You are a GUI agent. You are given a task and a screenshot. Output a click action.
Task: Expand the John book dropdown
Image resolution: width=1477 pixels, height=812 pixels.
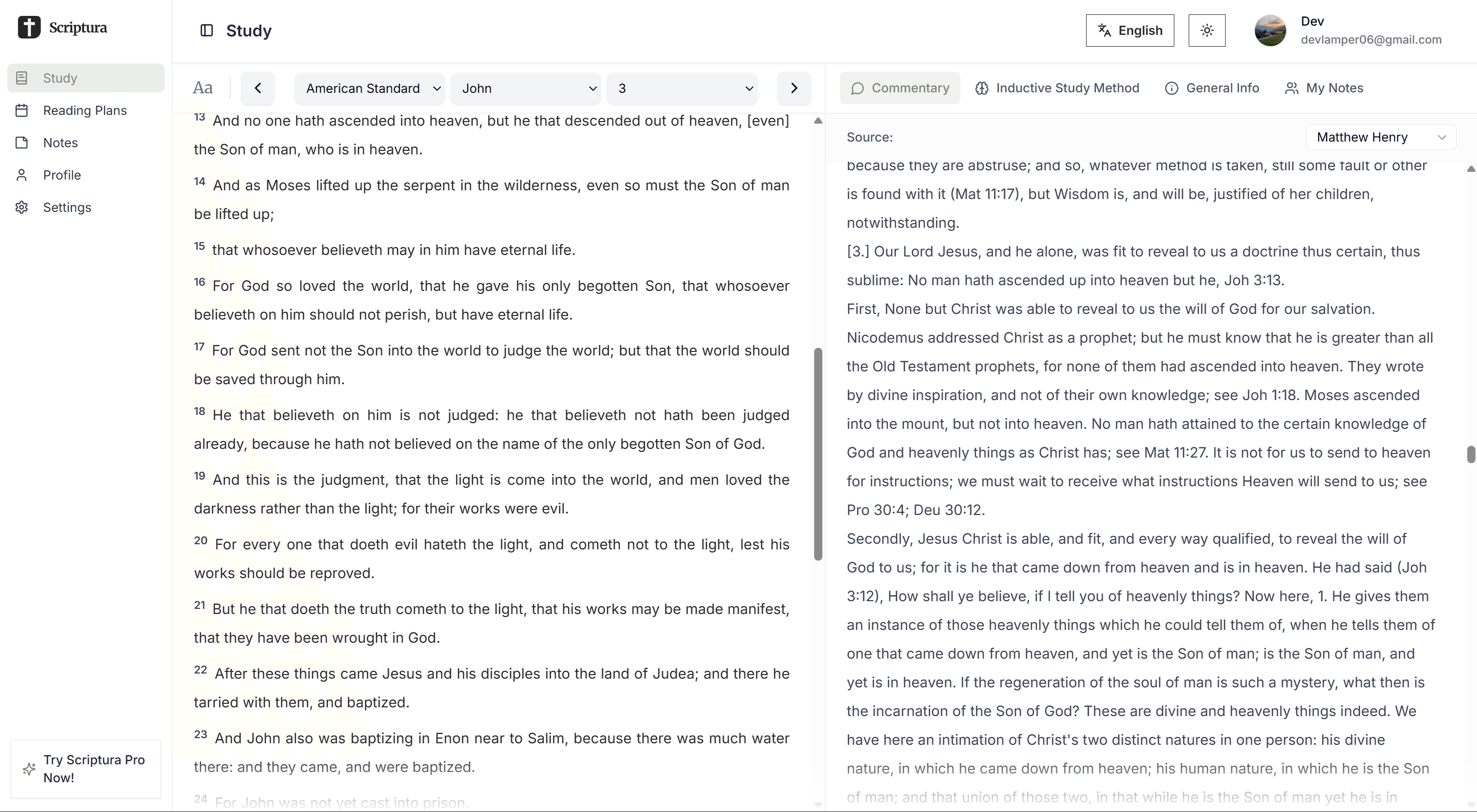[525, 88]
